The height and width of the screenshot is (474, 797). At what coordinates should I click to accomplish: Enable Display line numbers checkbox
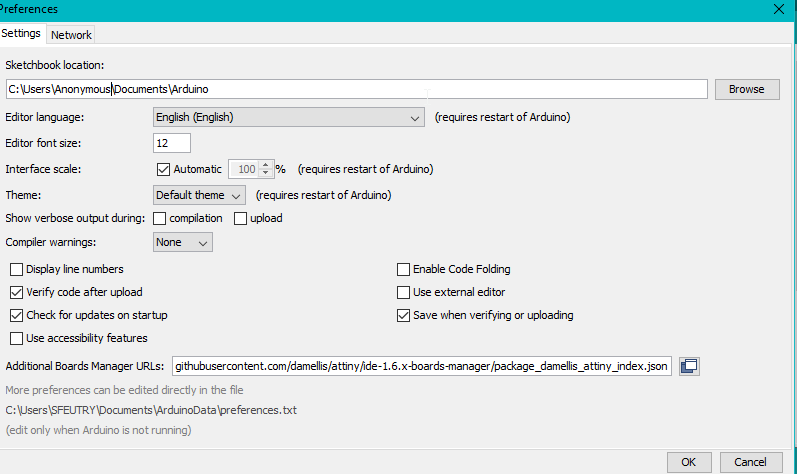[x=16, y=269]
